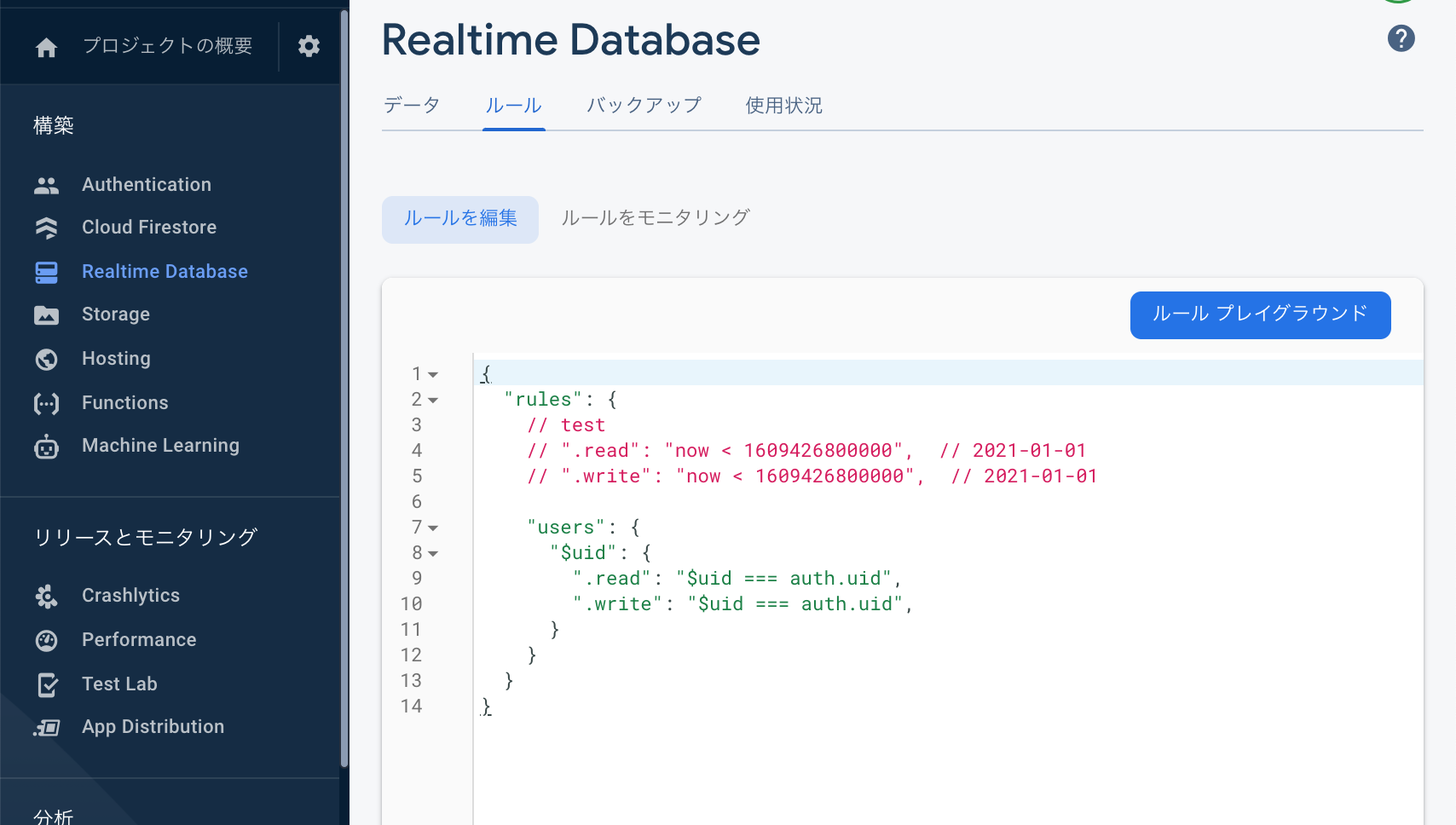Click the Storage folder icon
The image size is (1456, 825).
(x=46, y=315)
